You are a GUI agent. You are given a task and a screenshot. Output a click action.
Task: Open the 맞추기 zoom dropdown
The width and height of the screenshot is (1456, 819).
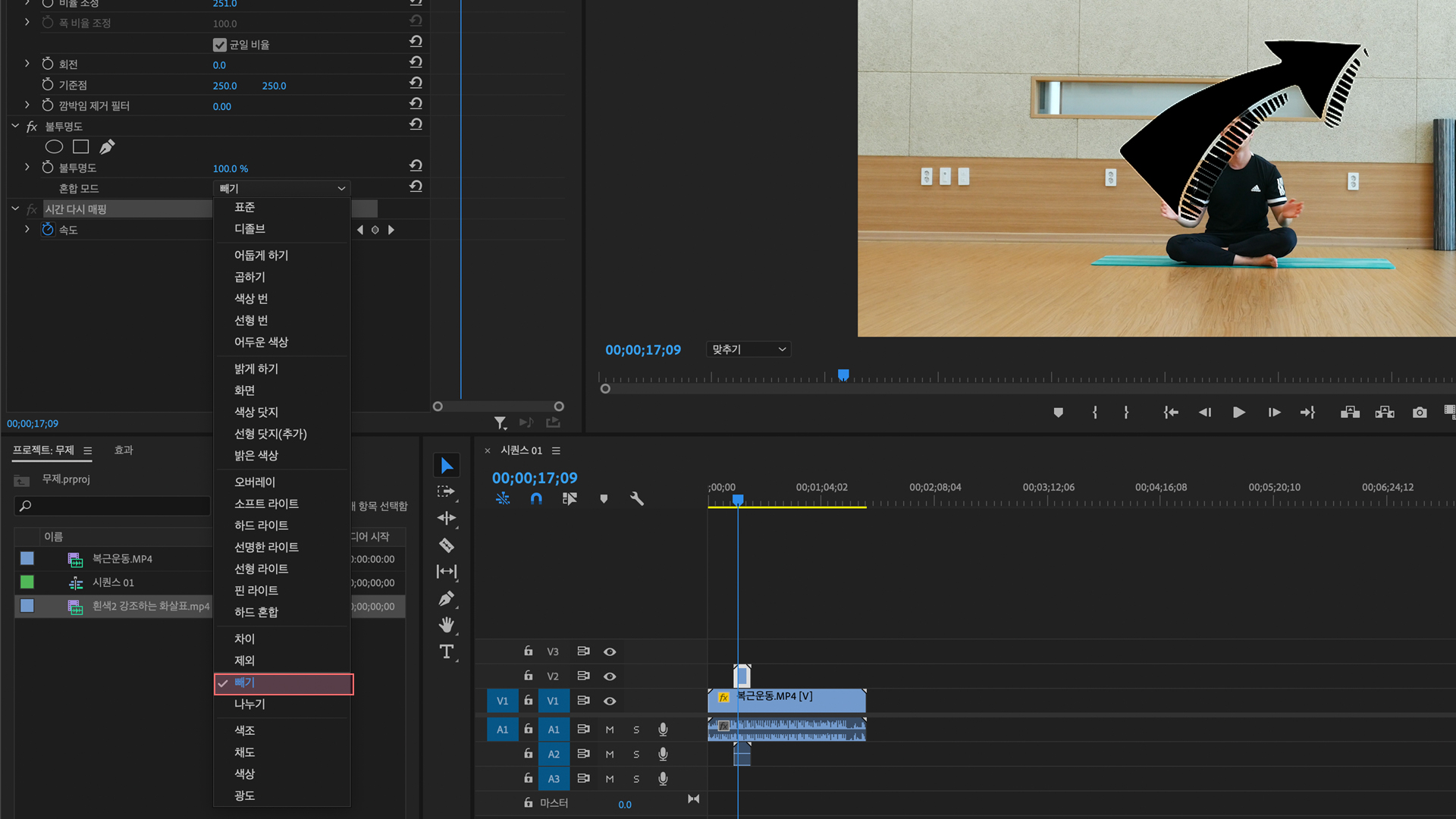(748, 350)
